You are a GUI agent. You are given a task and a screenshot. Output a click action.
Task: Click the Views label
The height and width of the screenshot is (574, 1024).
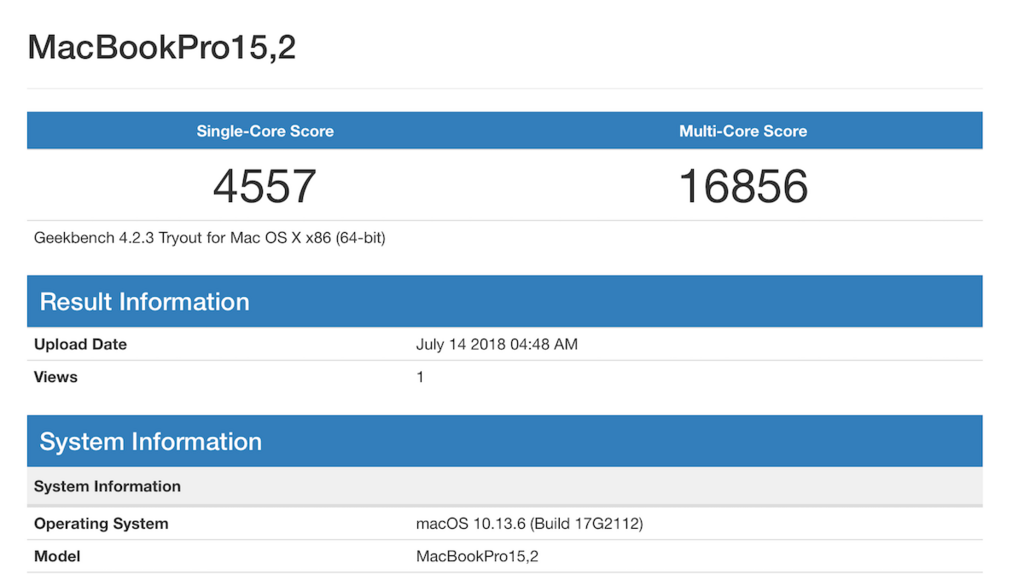tap(56, 377)
